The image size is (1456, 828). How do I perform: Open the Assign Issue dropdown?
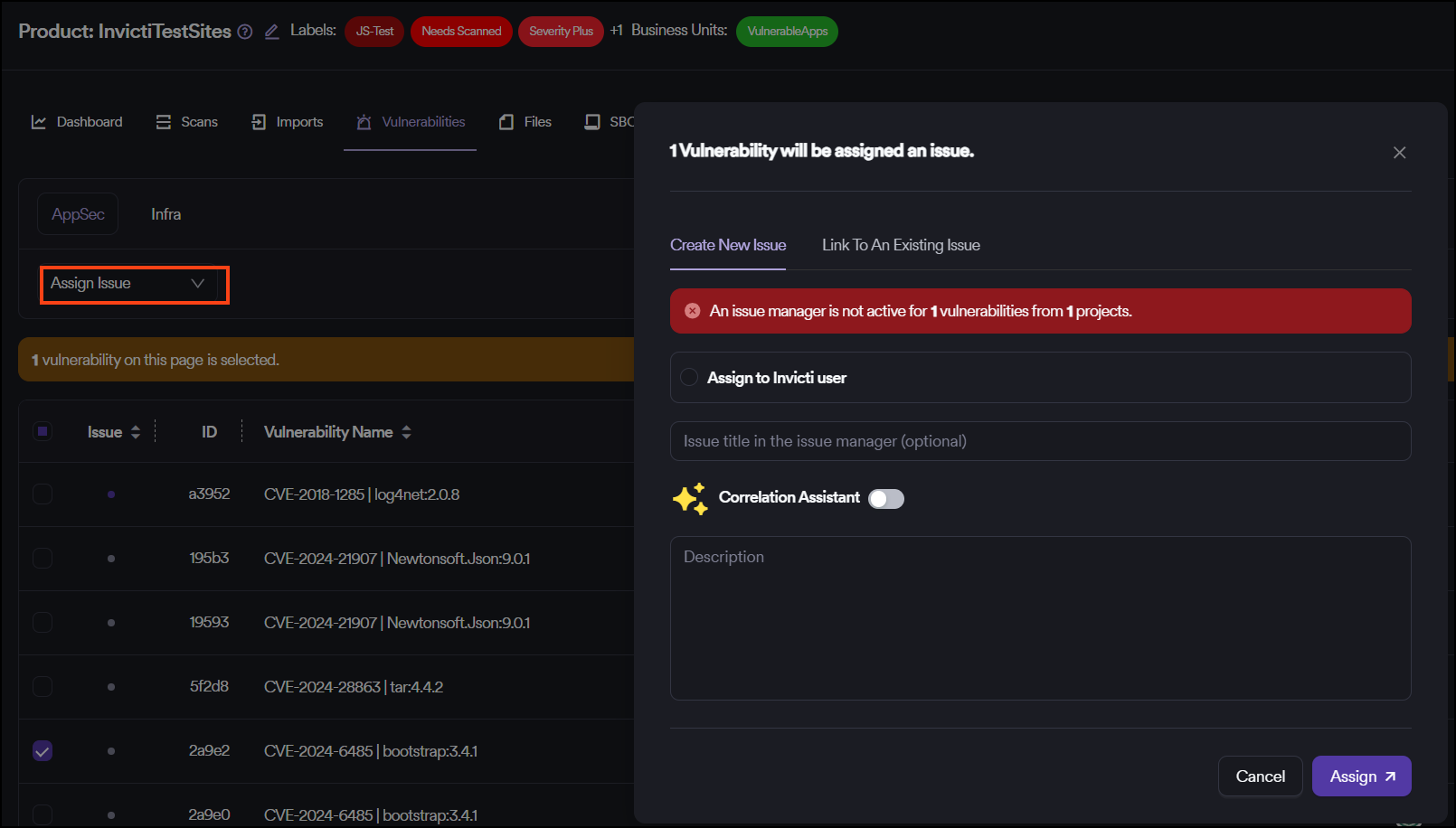134,284
